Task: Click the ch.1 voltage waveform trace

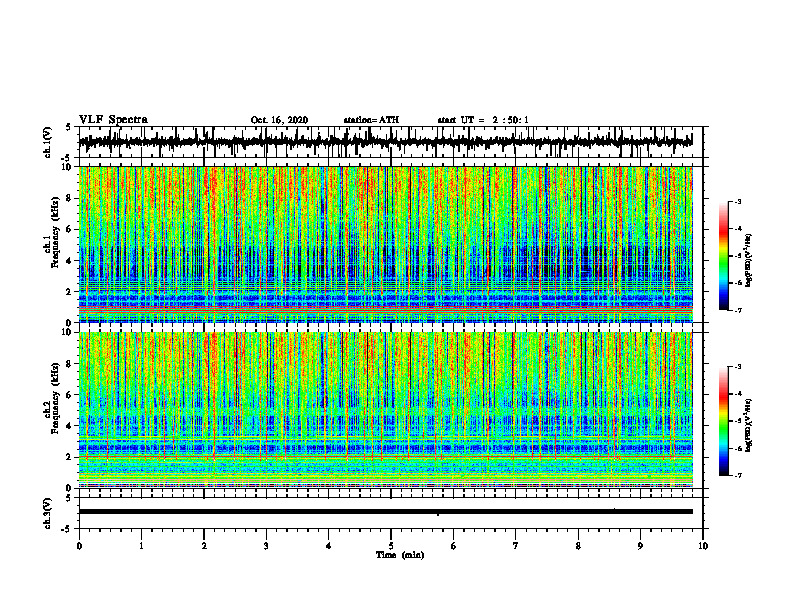Action: (x=385, y=142)
